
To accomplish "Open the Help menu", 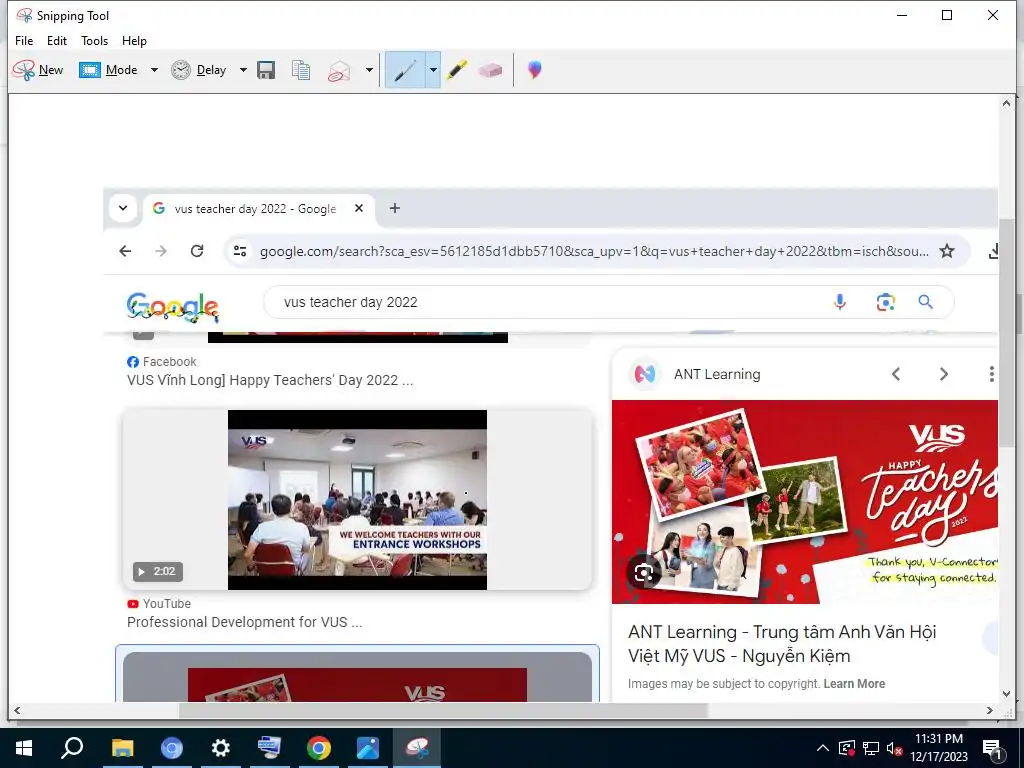I will 135,40.
